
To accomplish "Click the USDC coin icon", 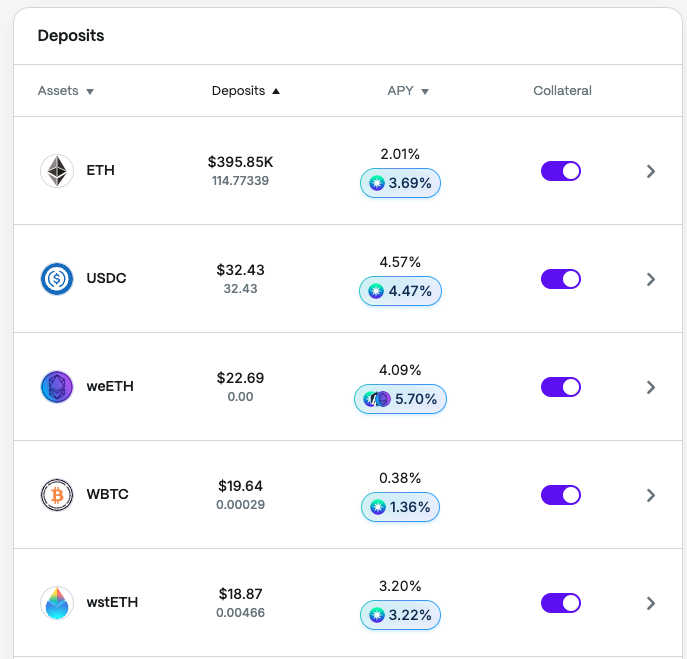I will [x=57, y=279].
